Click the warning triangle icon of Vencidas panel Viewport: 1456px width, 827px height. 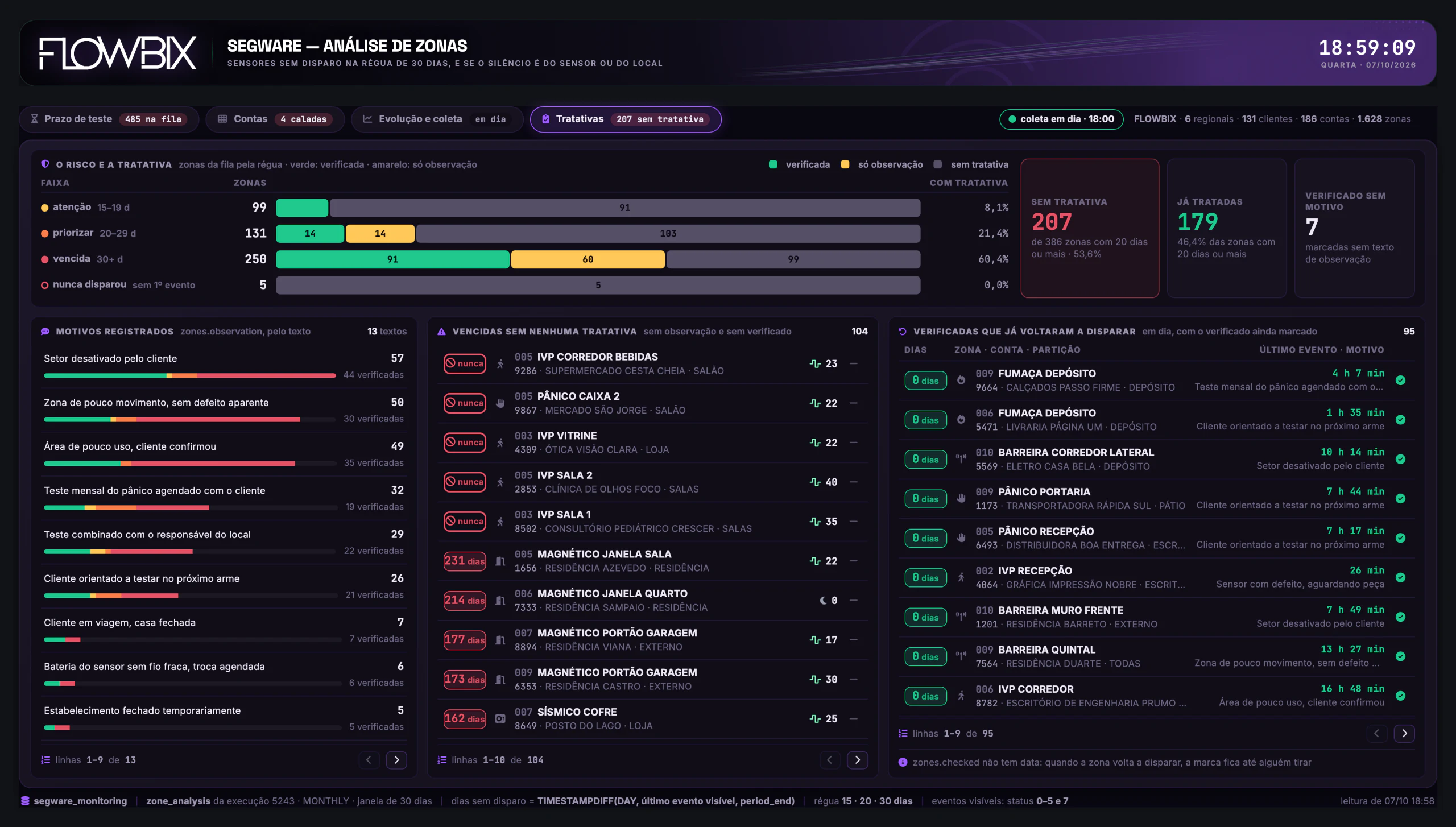pyautogui.click(x=441, y=331)
